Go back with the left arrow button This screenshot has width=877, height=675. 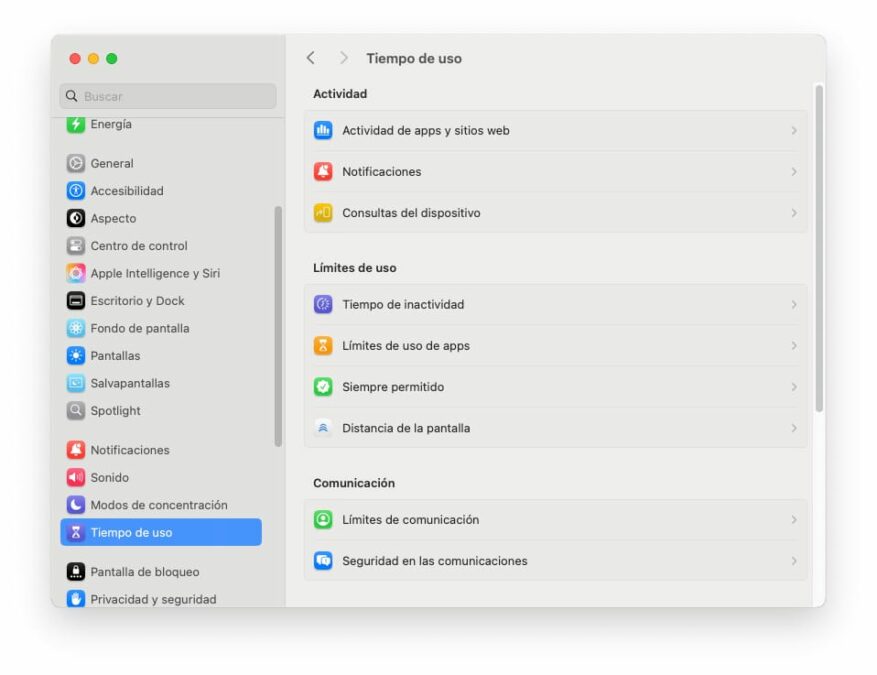point(311,58)
